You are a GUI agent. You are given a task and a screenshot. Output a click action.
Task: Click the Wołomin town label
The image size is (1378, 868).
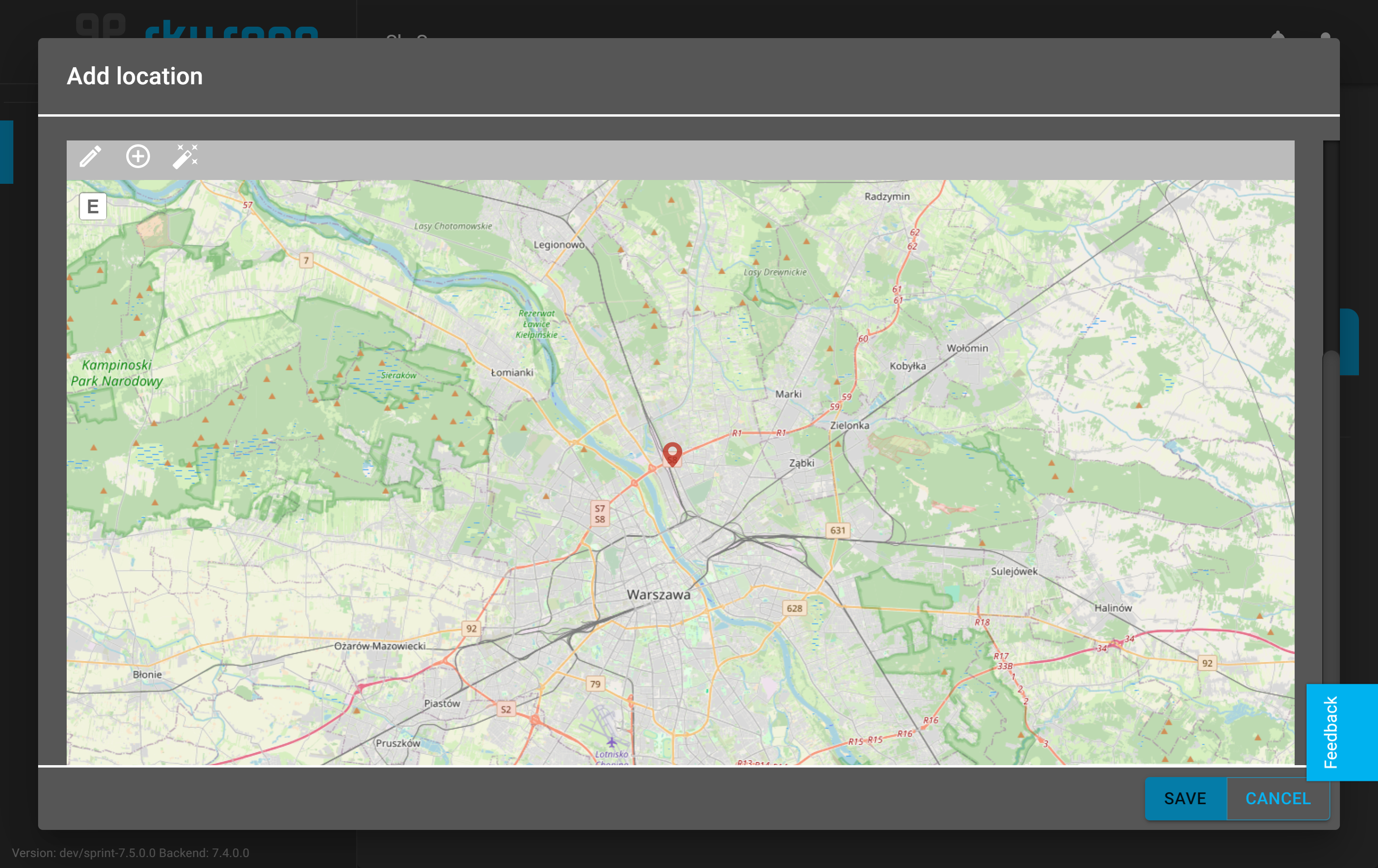967,348
